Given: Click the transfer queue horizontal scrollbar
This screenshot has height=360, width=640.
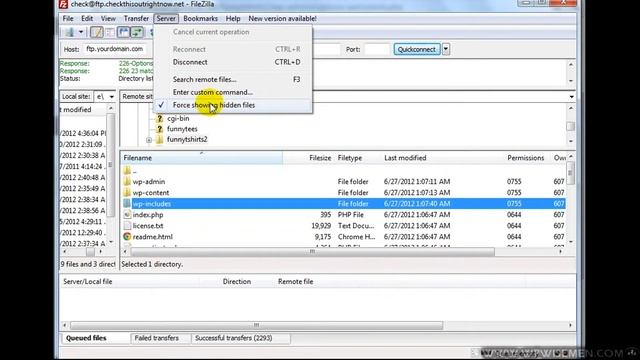Looking at the screenshot, I should [256, 325].
